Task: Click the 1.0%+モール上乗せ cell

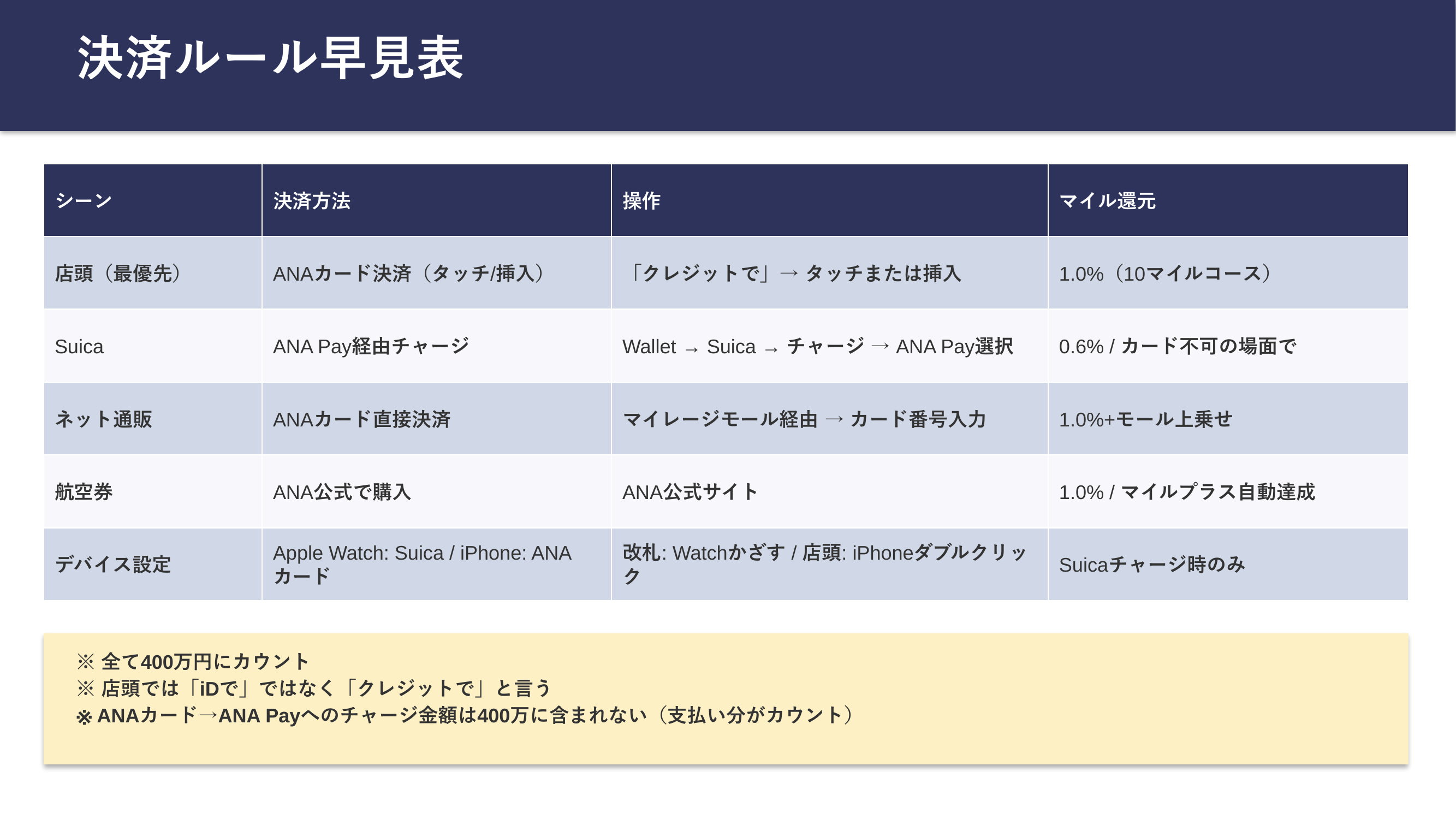Action: click(1145, 419)
